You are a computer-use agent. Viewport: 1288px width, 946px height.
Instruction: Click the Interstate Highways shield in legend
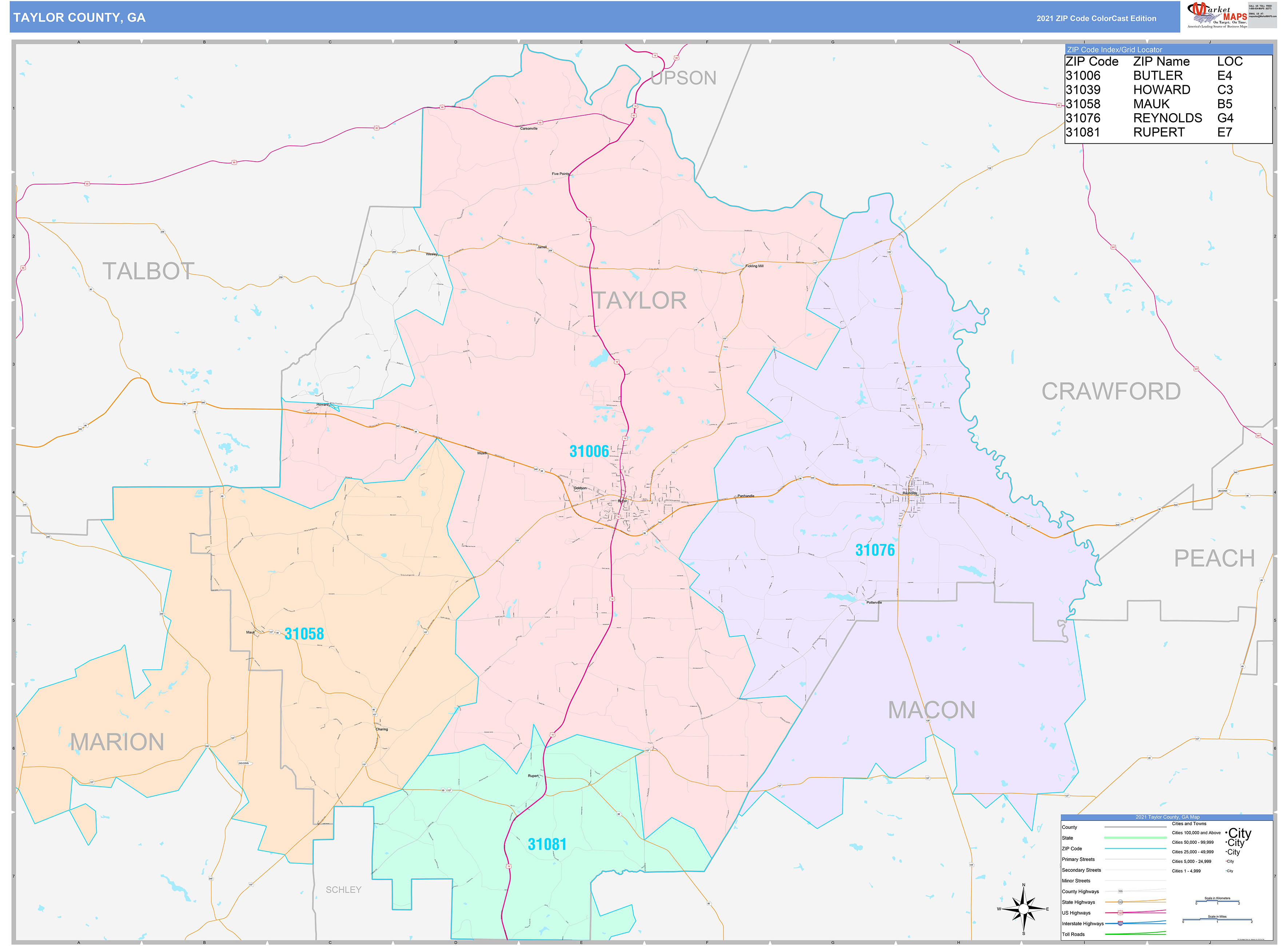pyautogui.click(x=1120, y=923)
